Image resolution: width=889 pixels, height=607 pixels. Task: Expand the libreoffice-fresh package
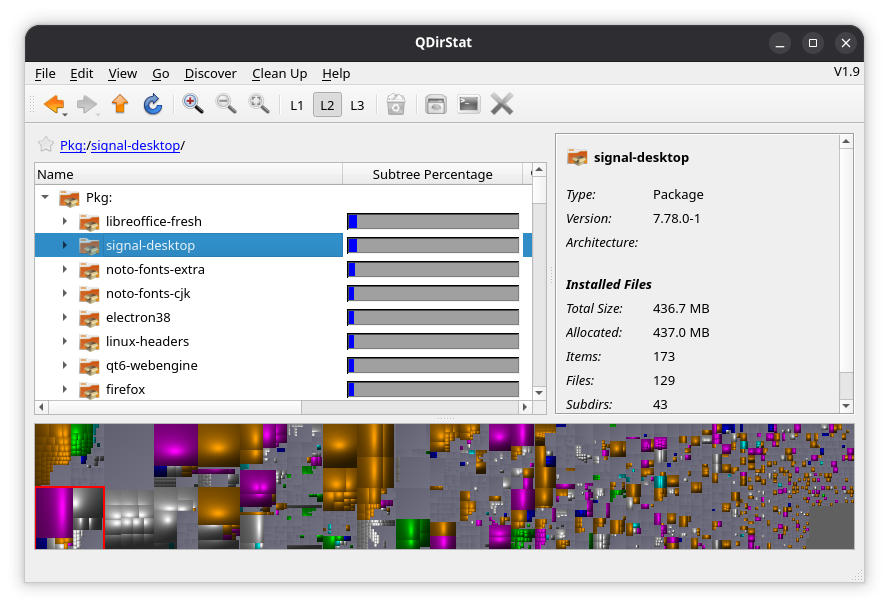tap(65, 221)
